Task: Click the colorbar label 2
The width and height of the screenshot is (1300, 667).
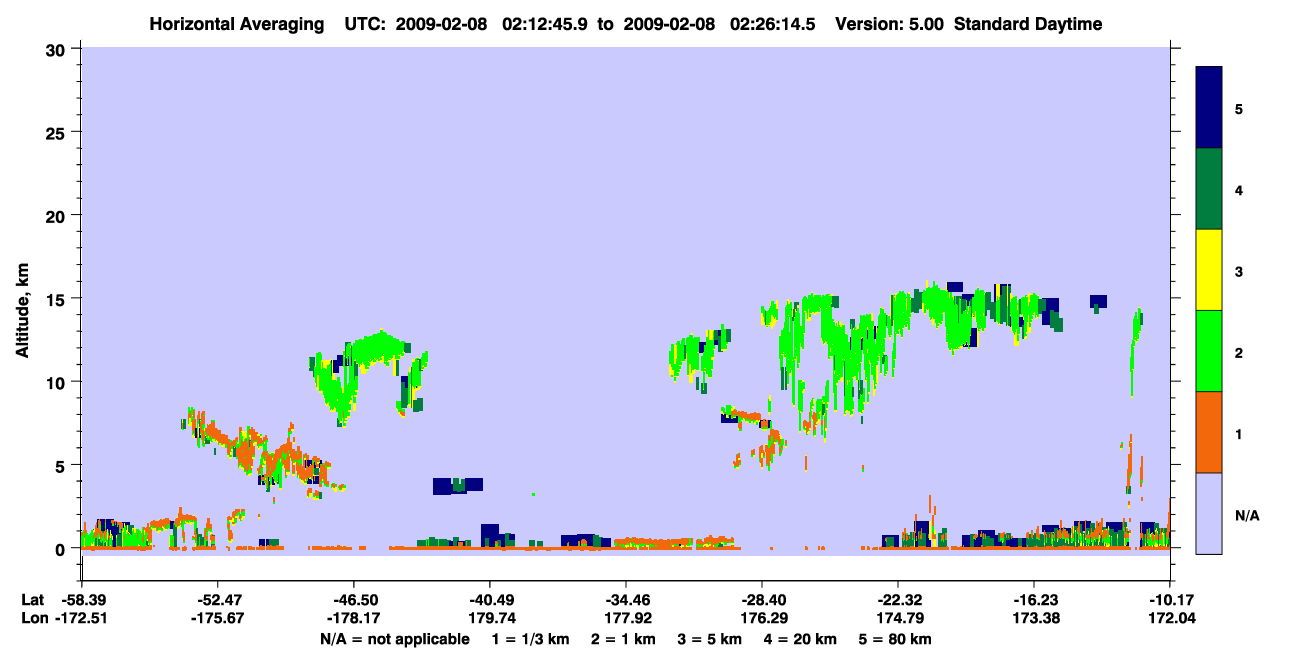Action: coord(1239,352)
